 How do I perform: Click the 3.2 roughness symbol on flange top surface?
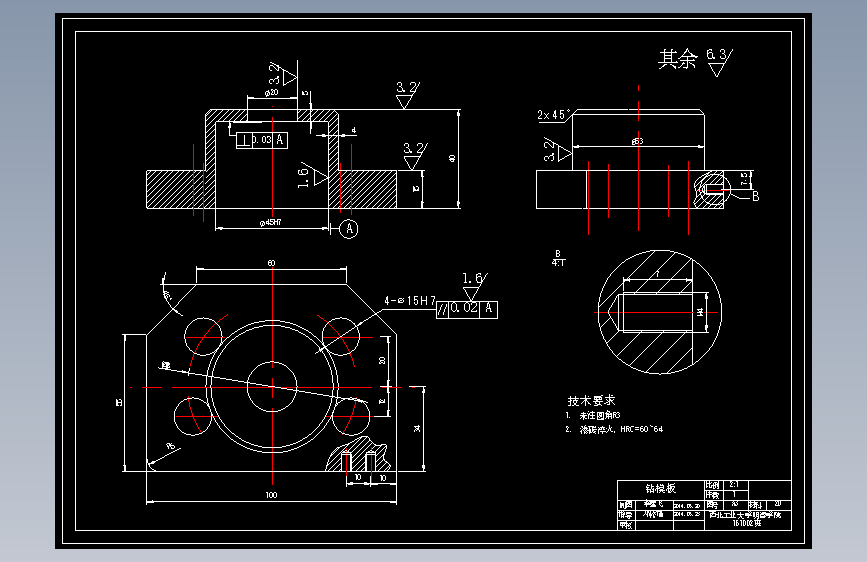coord(415,156)
